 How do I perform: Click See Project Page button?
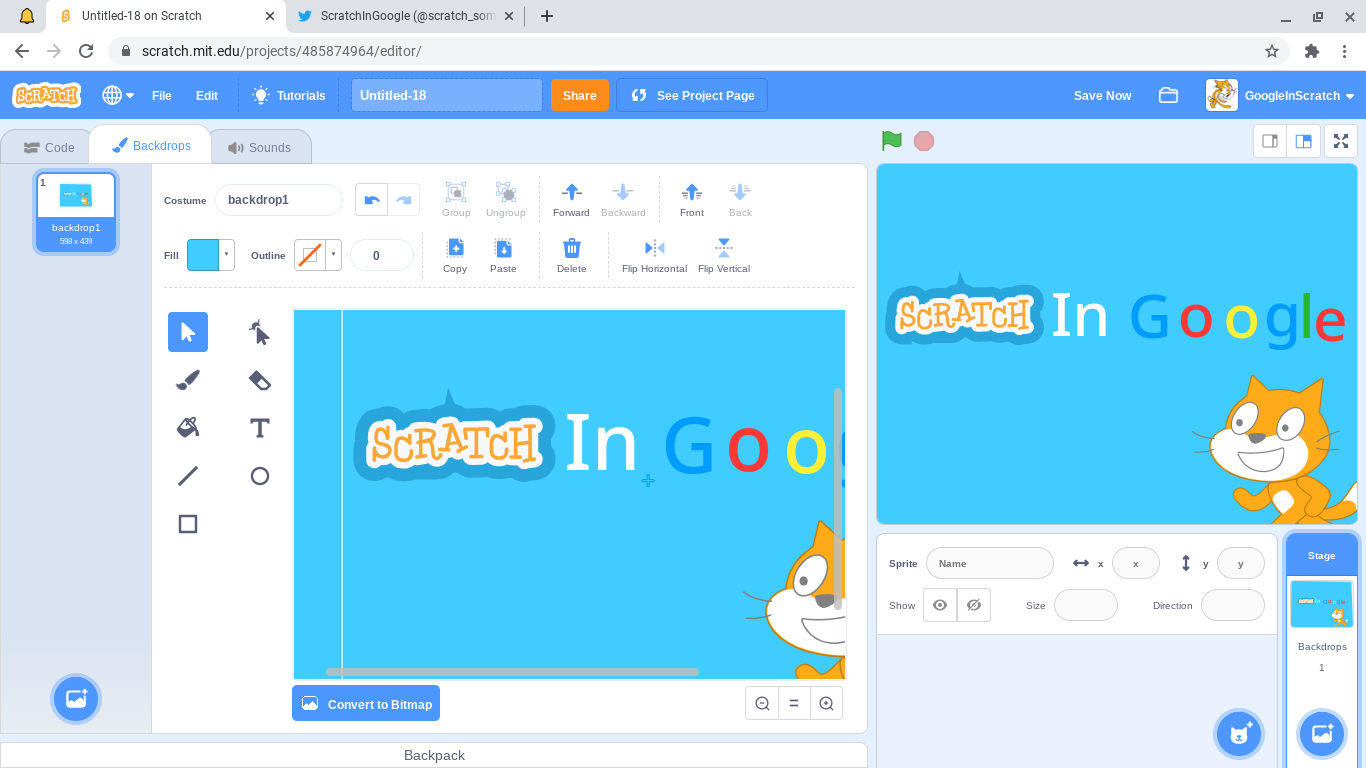coord(692,95)
